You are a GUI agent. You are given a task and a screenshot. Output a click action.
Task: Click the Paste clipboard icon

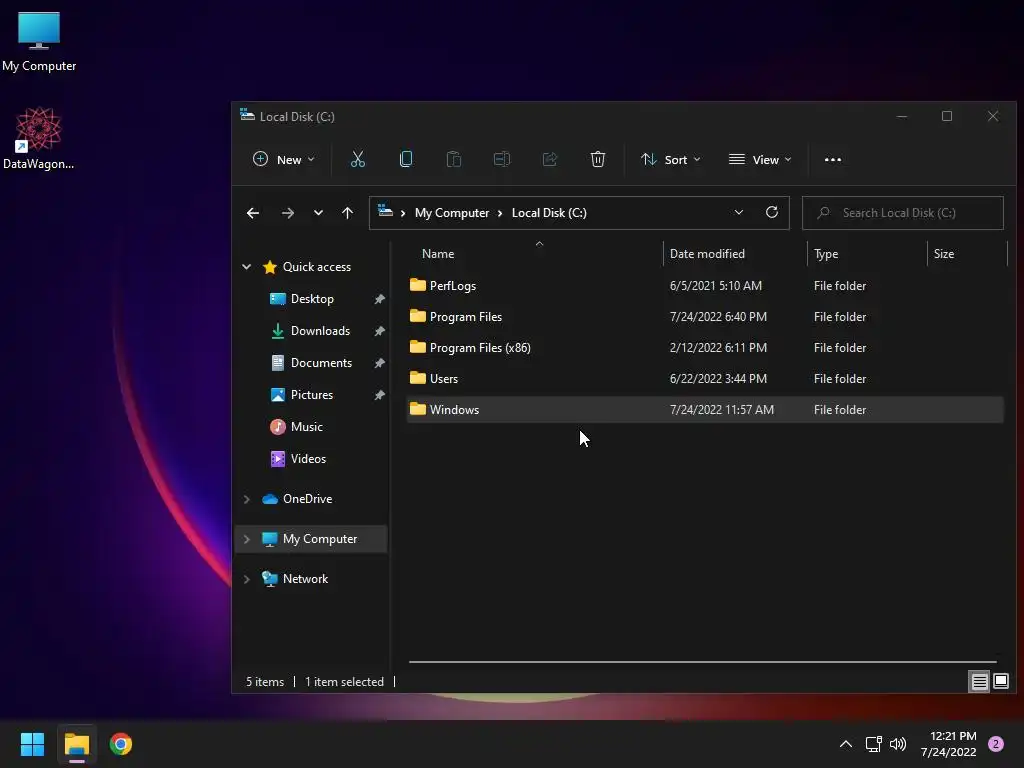(x=453, y=159)
